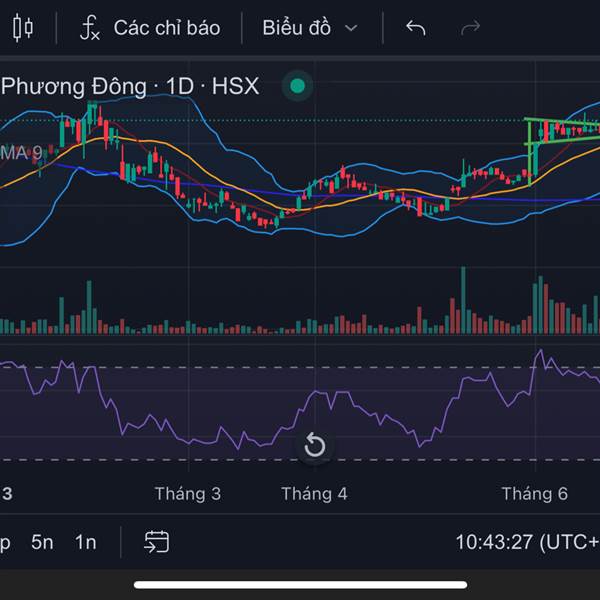Click the Tháng 3 time axis label
The width and height of the screenshot is (600, 600).
pyautogui.click(x=188, y=494)
